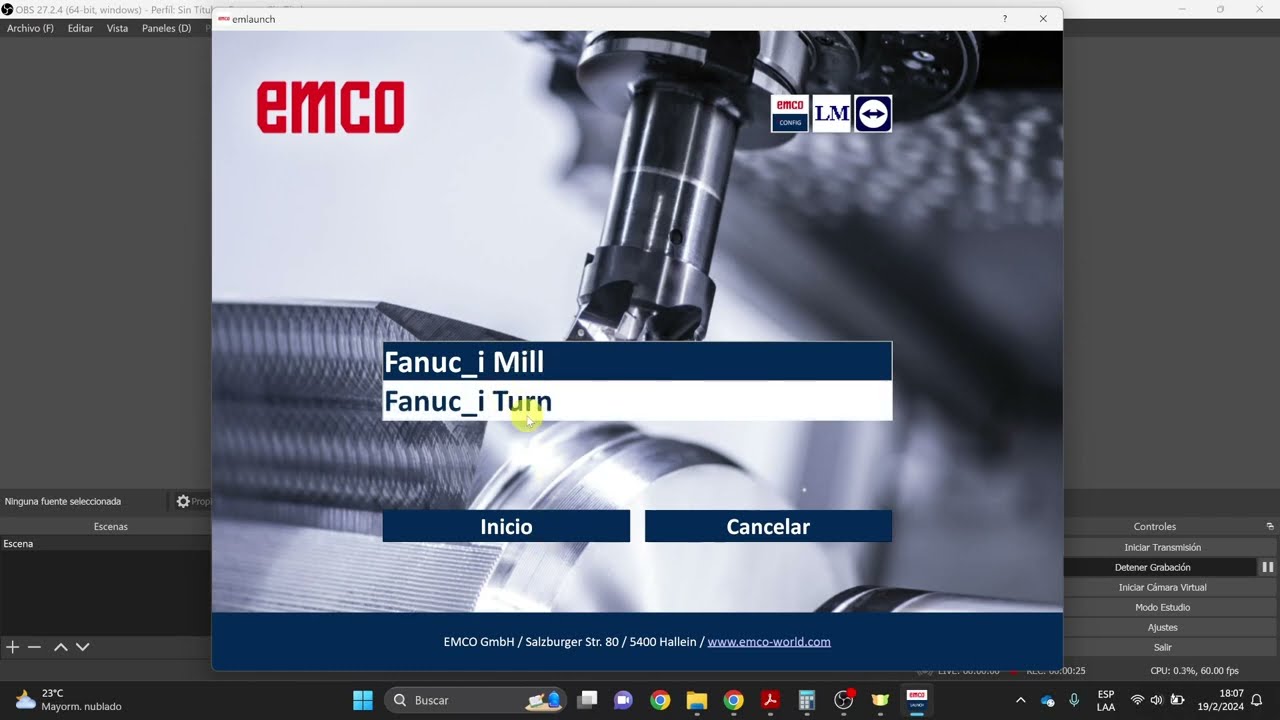The height and width of the screenshot is (720, 1280).
Task: Open the Windows Start menu
Action: coord(363,700)
